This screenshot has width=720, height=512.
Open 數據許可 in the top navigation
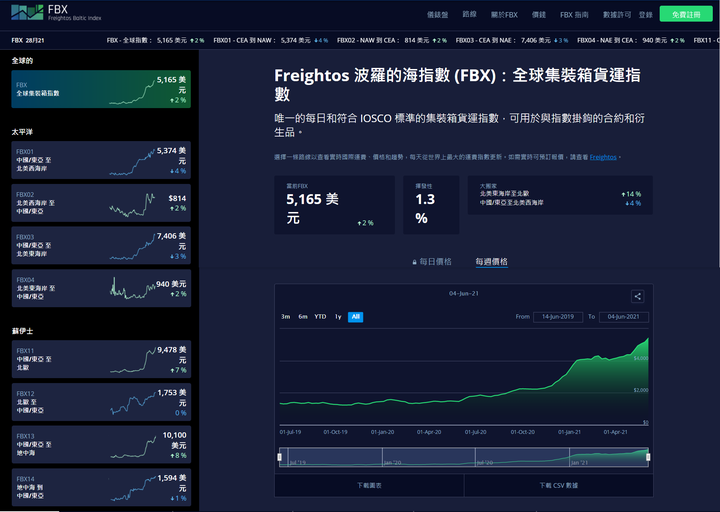(x=617, y=15)
